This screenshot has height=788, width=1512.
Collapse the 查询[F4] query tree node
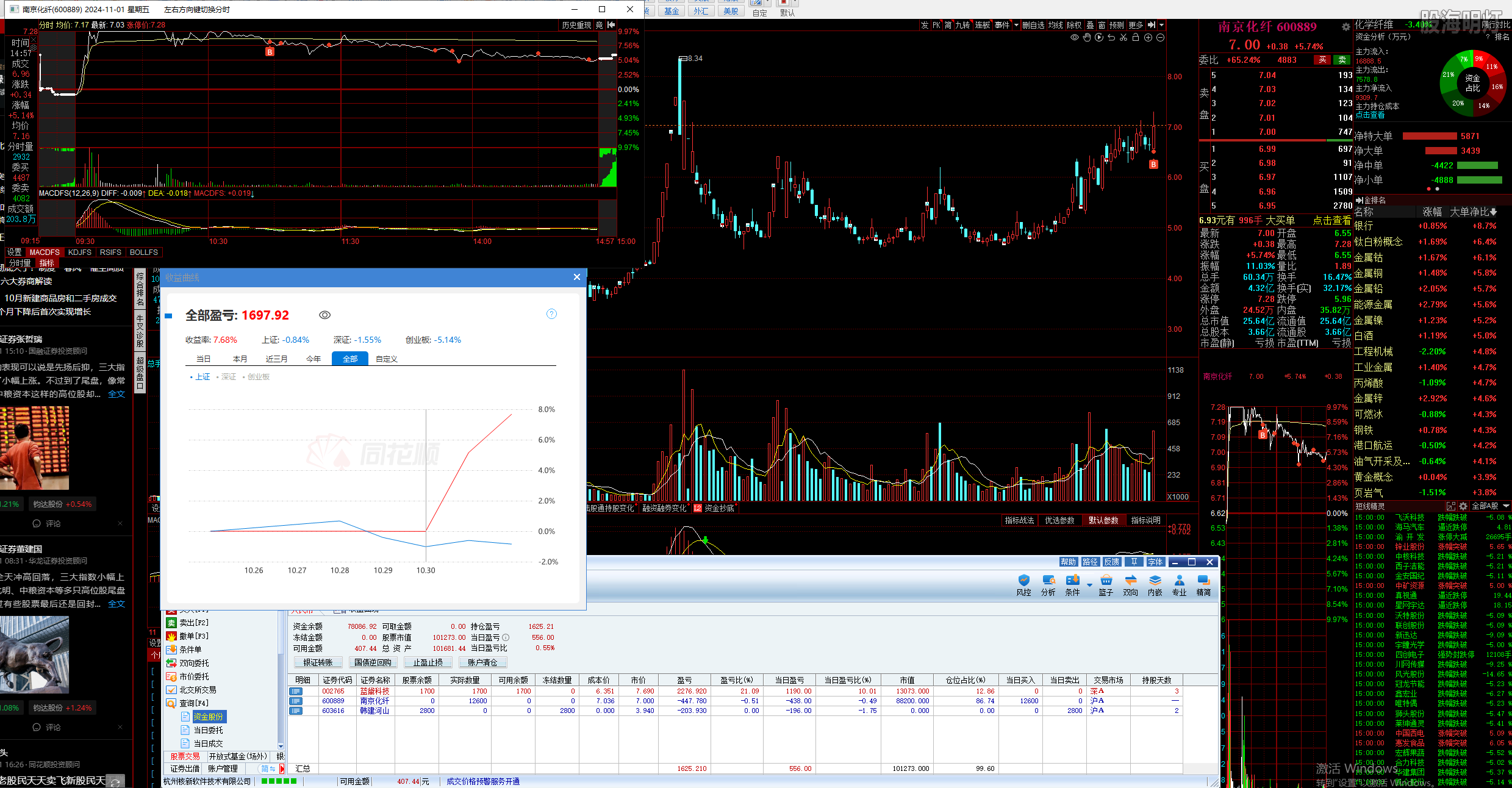188,703
